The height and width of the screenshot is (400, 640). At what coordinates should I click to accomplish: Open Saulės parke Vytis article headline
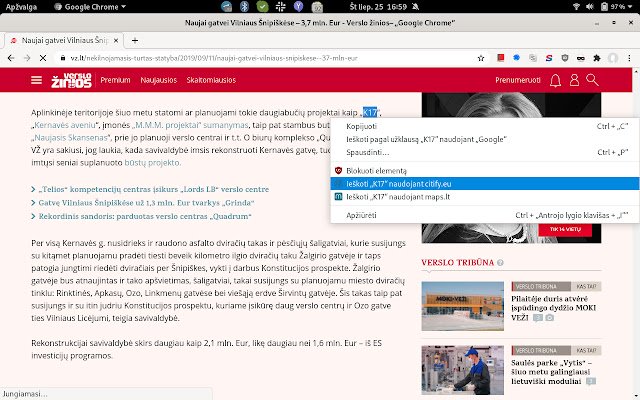(x=551, y=372)
